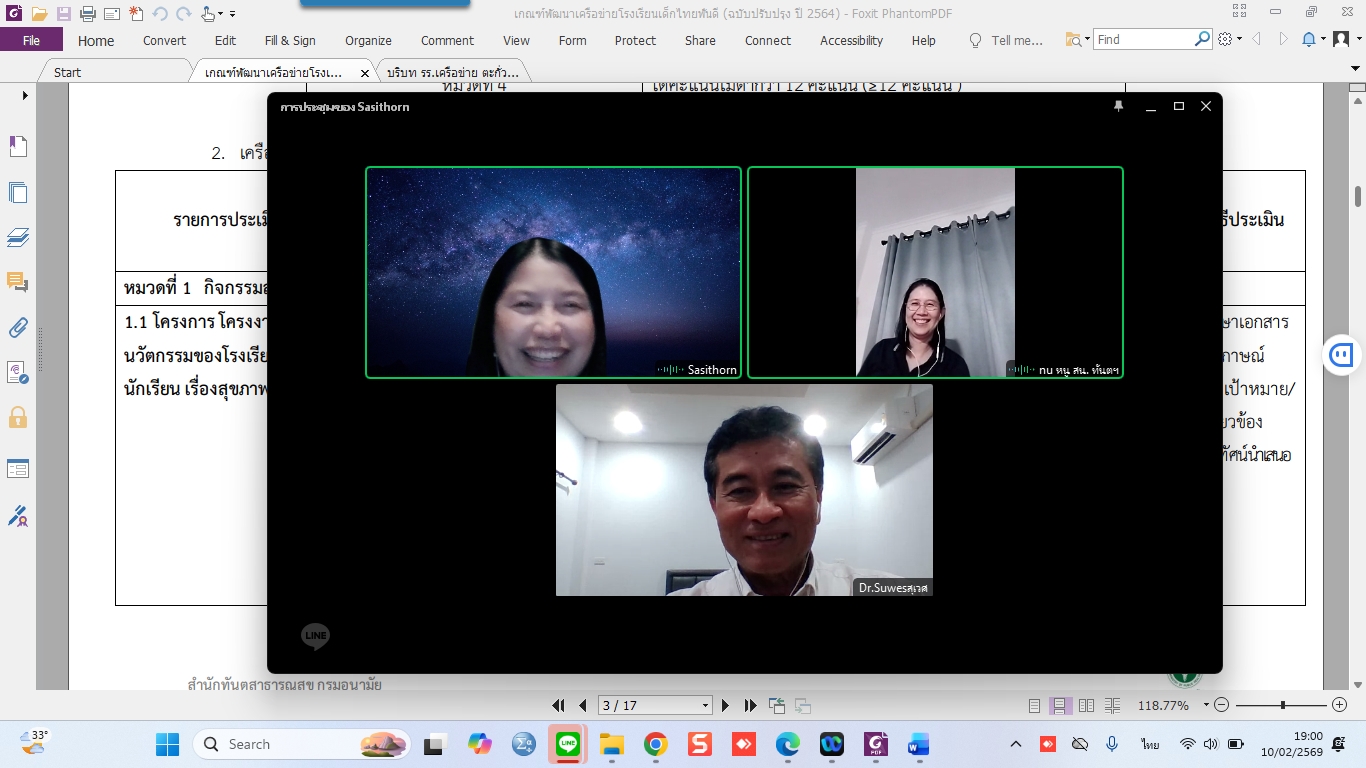1366x768 pixels.
Task: Enable continuous page view mode
Action: coord(1059,706)
